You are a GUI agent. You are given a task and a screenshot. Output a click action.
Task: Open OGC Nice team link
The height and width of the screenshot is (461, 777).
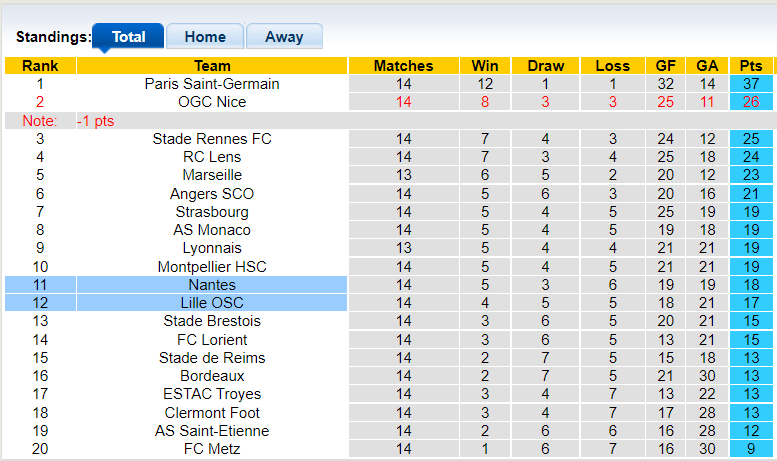click(212, 102)
